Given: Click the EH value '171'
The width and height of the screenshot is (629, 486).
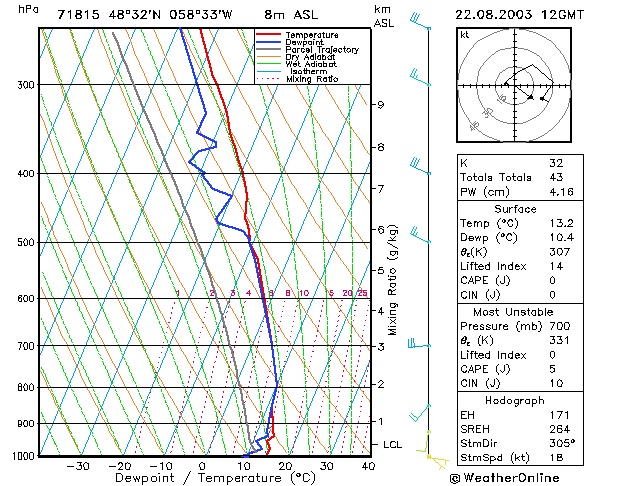Looking at the screenshot, I should click(x=560, y=415).
